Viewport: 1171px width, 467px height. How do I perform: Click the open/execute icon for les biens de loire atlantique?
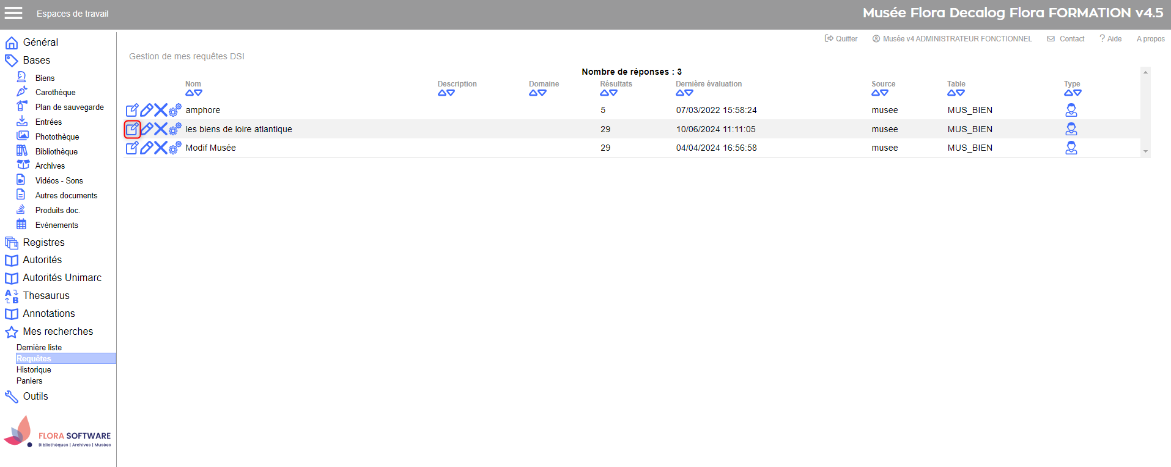click(x=132, y=129)
